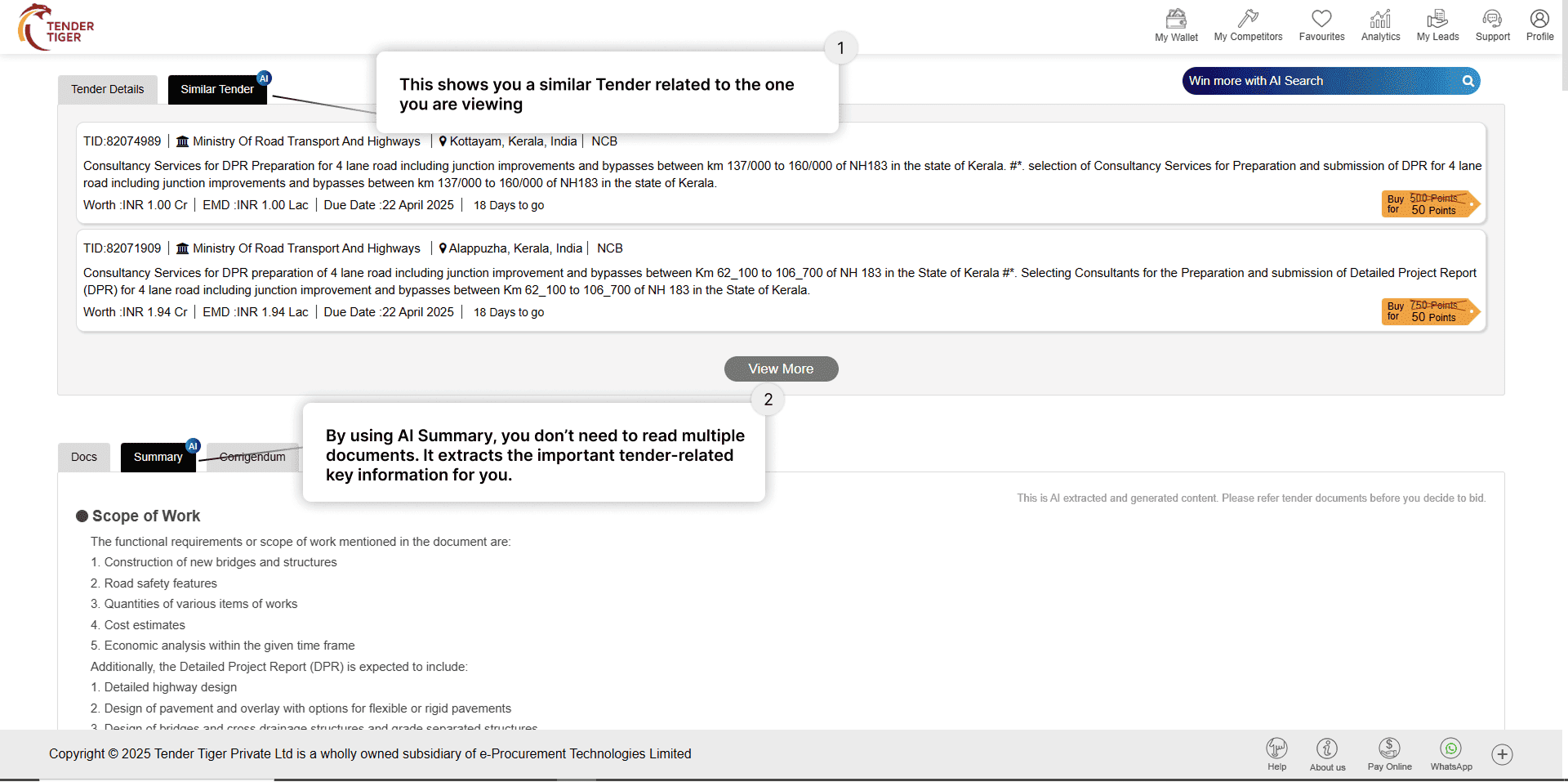Image resolution: width=1568 pixels, height=782 pixels.
Task: Click search magnifier in AI Search bar
Action: pyautogui.click(x=1468, y=81)
